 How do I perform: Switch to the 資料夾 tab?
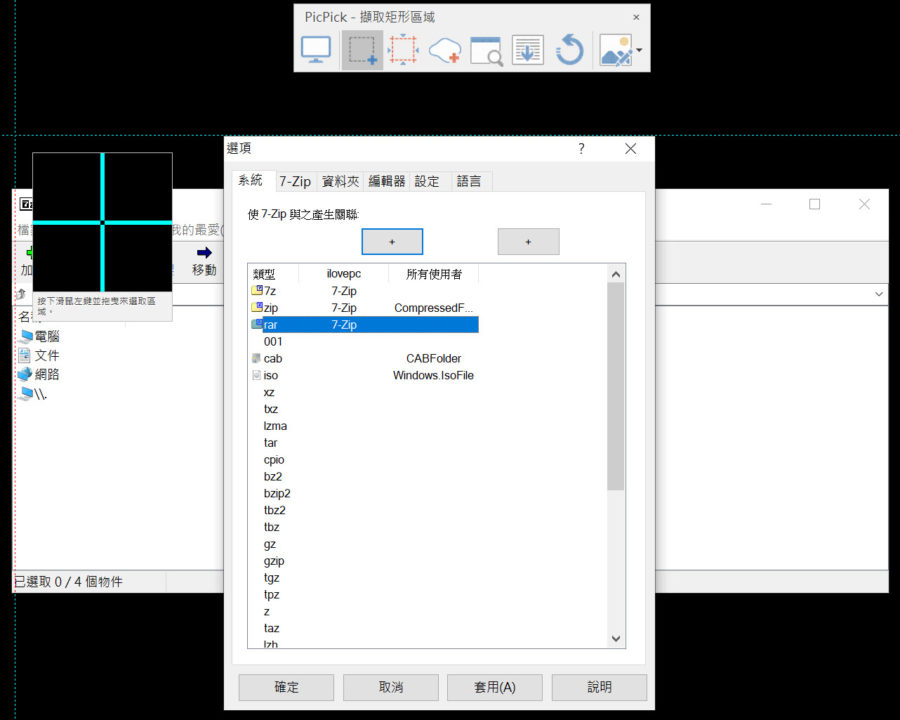[340, 181]
